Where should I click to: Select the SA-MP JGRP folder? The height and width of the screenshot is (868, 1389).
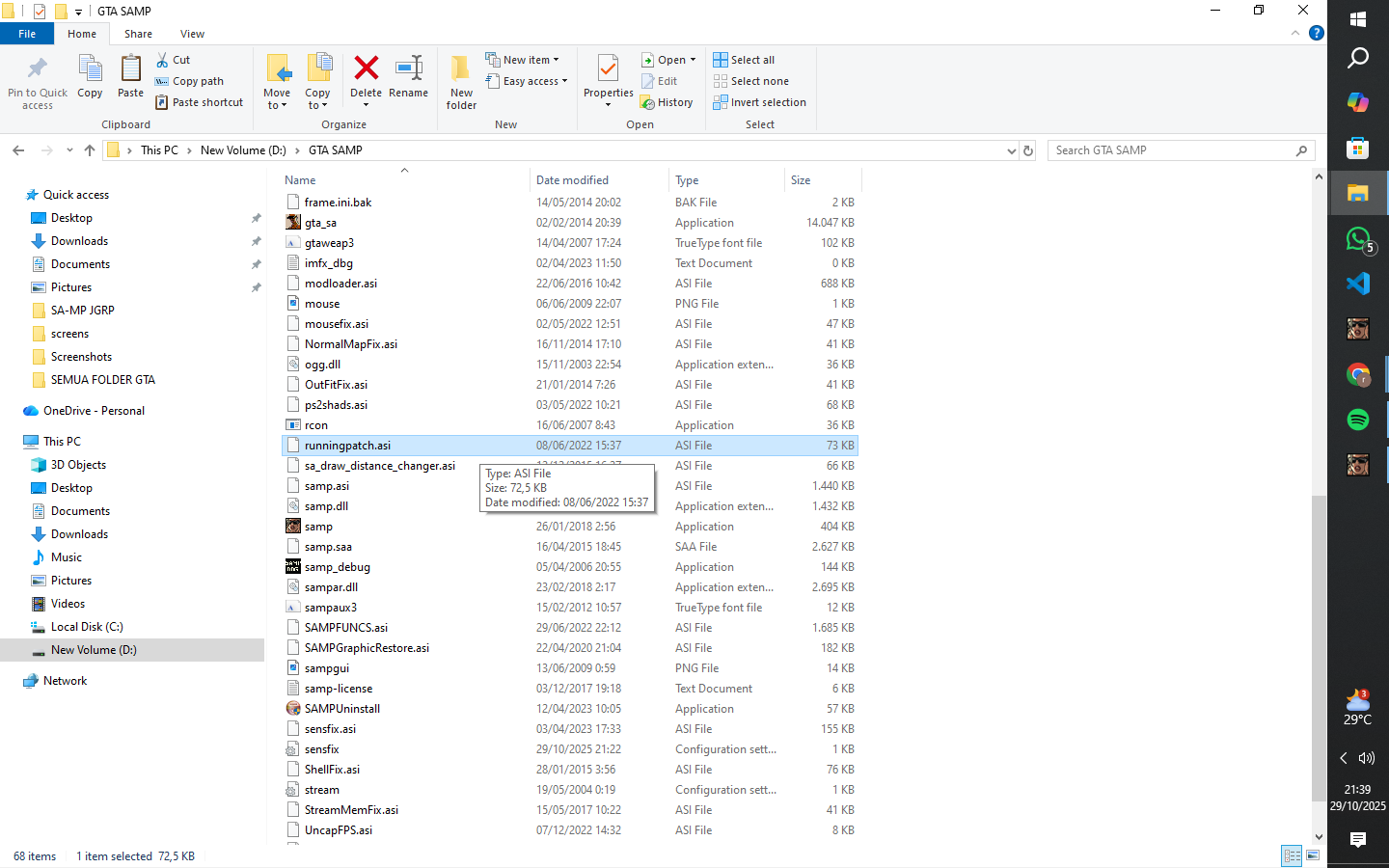point(82,311)
